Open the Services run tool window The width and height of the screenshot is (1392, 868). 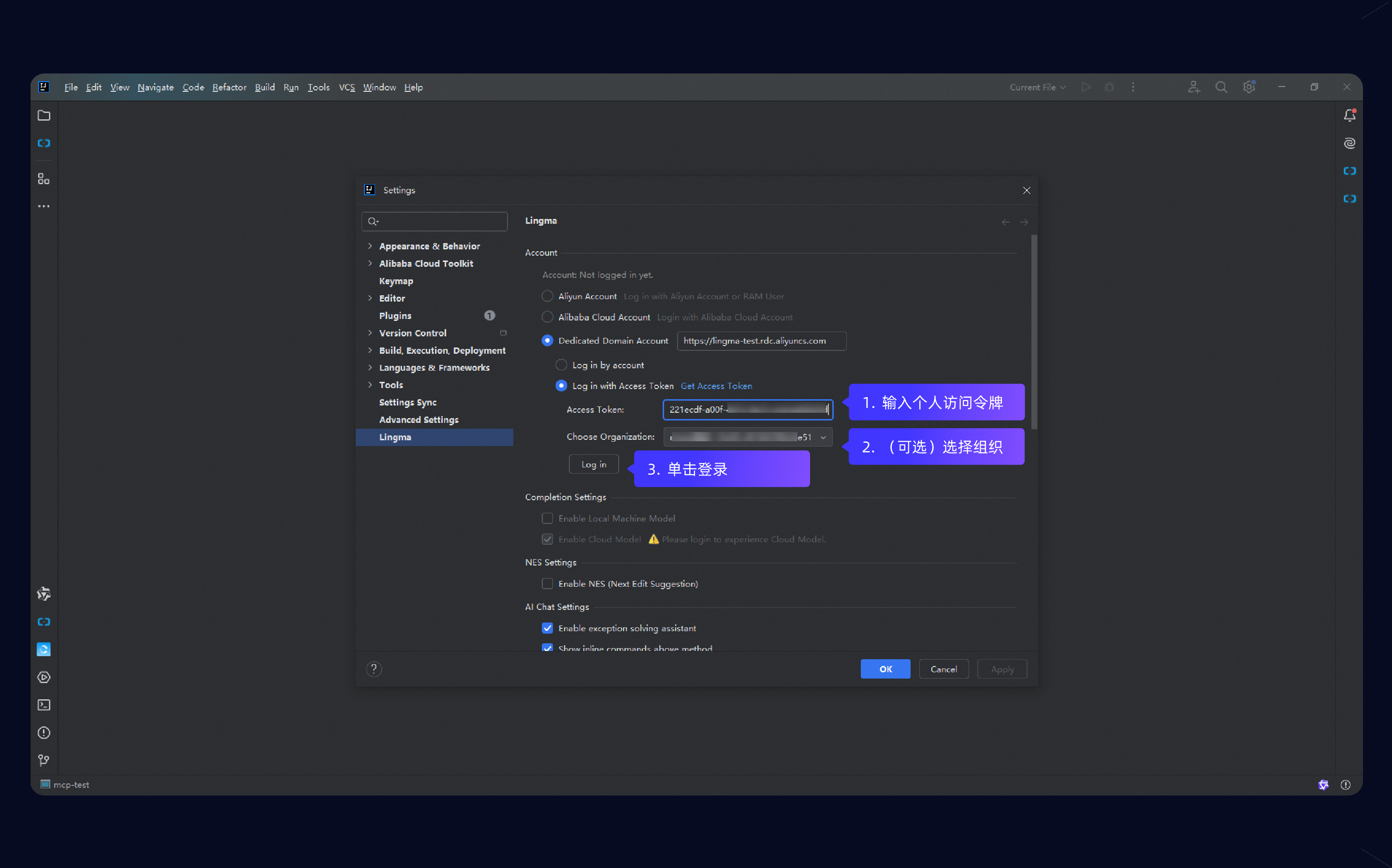click(43, 678)
